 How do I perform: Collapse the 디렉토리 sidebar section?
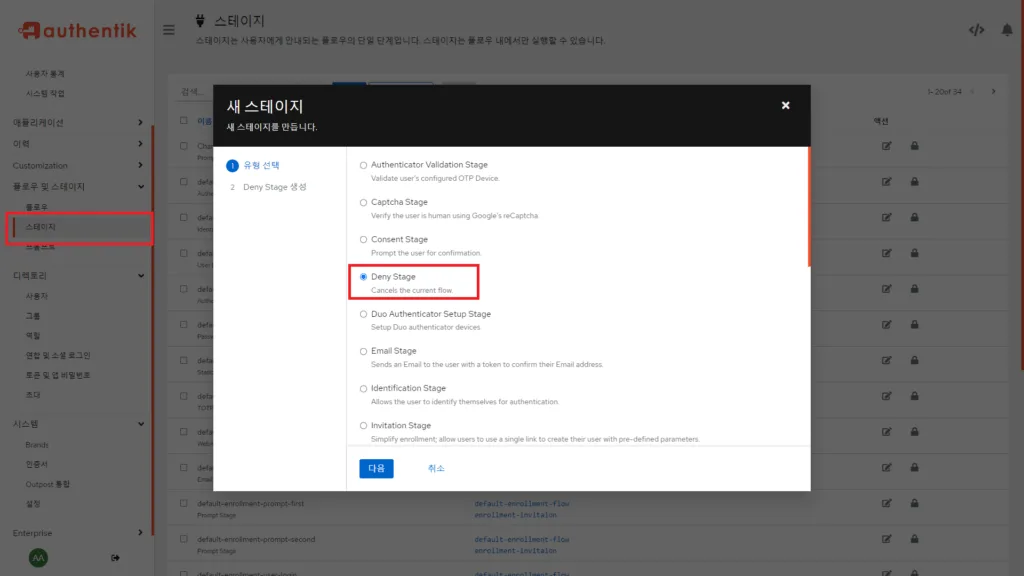pos(140,275)
